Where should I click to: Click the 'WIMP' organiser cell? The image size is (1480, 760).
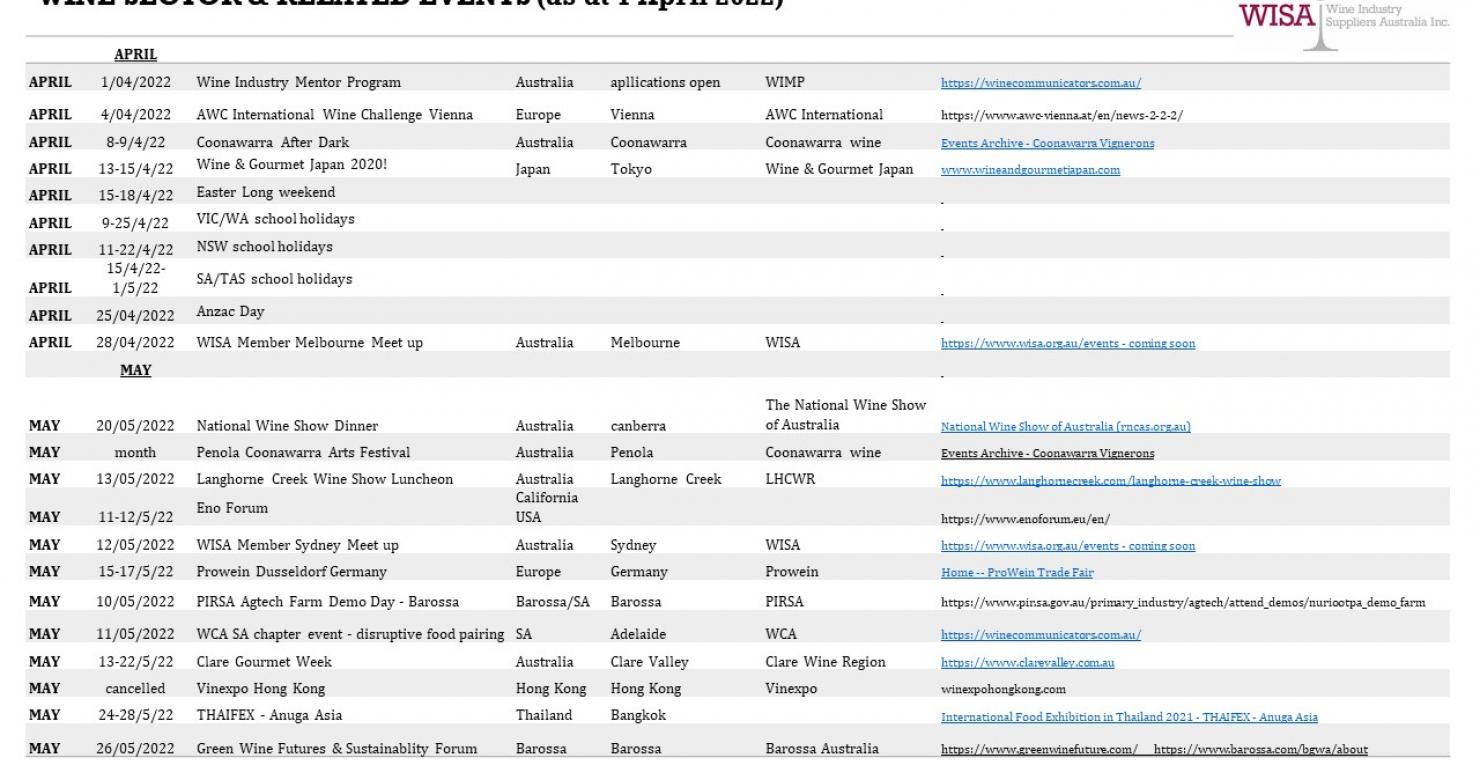(785, 82)
